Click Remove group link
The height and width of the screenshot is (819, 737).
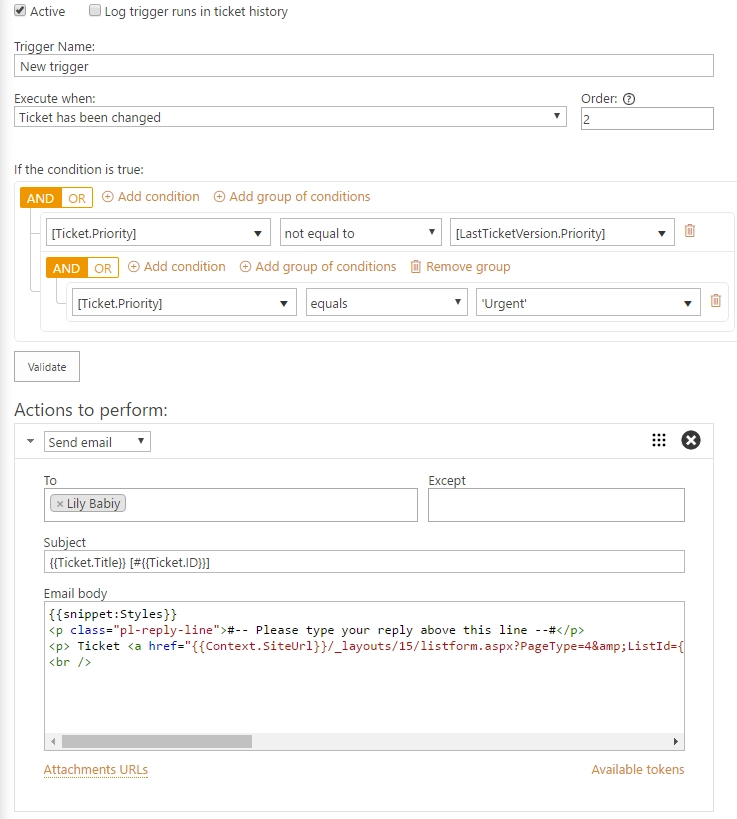pyautogui.click(x=468, y=266)
